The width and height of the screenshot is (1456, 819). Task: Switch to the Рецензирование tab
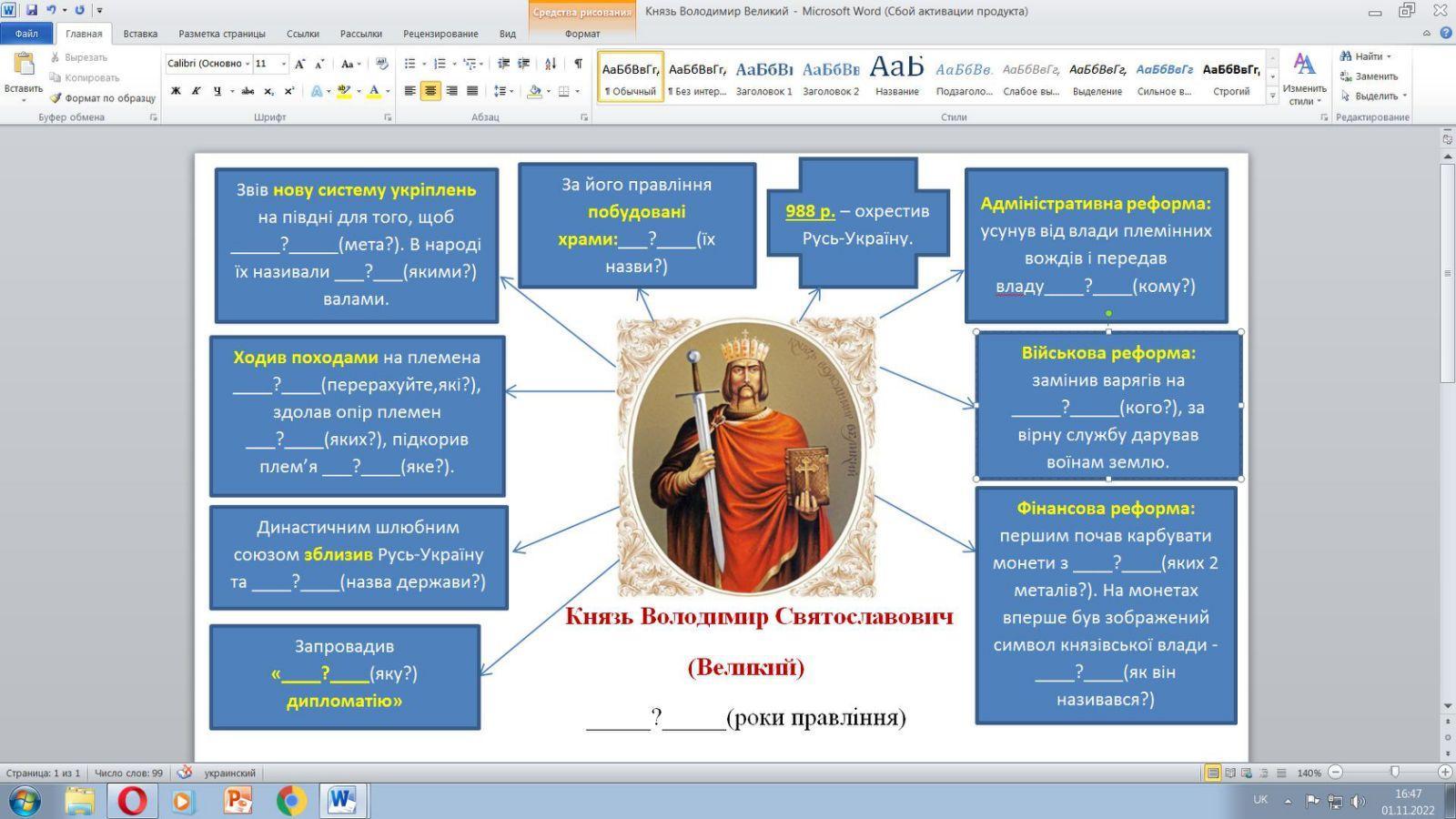pos(440,34)
